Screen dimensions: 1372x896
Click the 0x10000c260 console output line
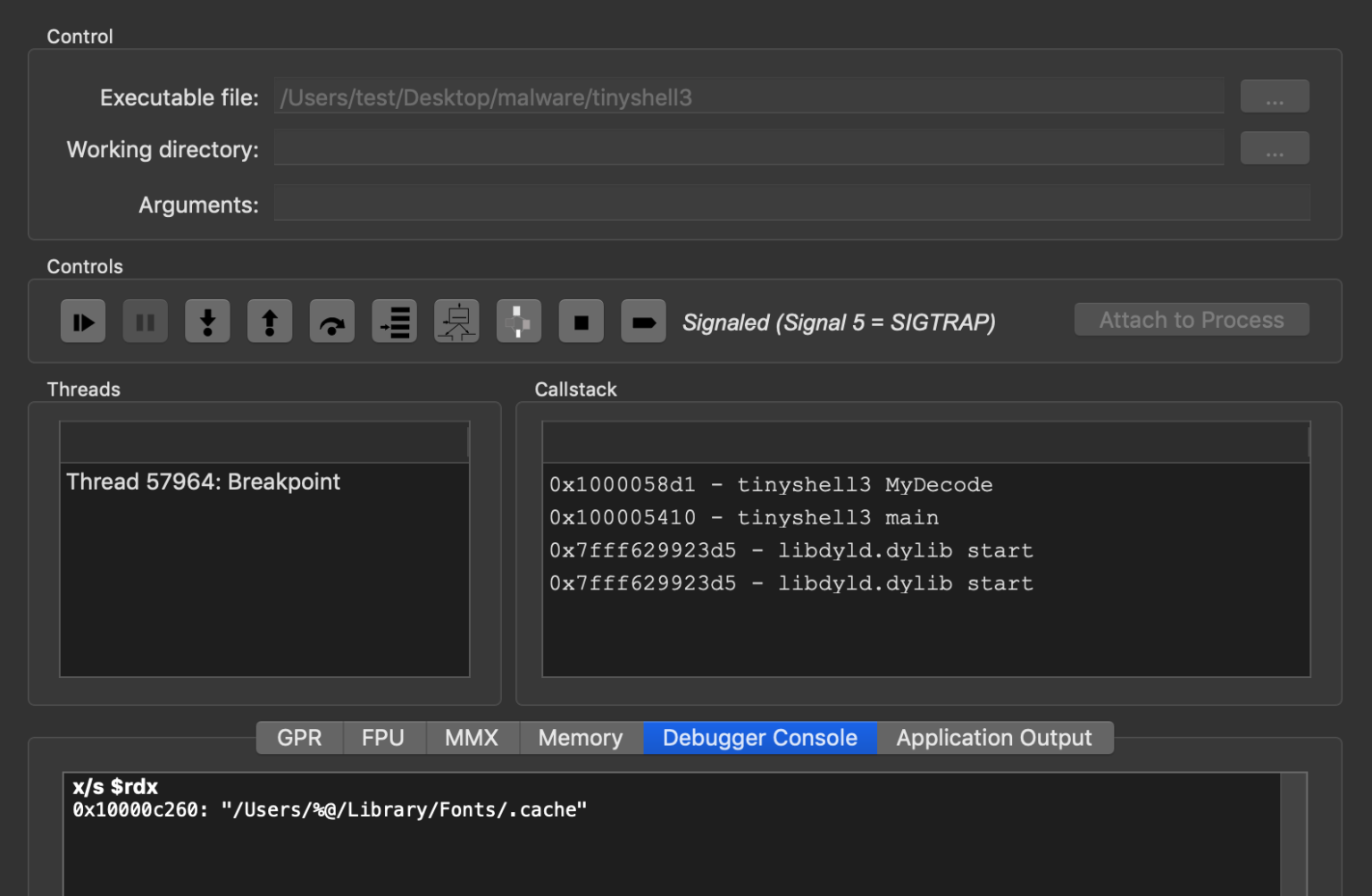click(330, 810)
